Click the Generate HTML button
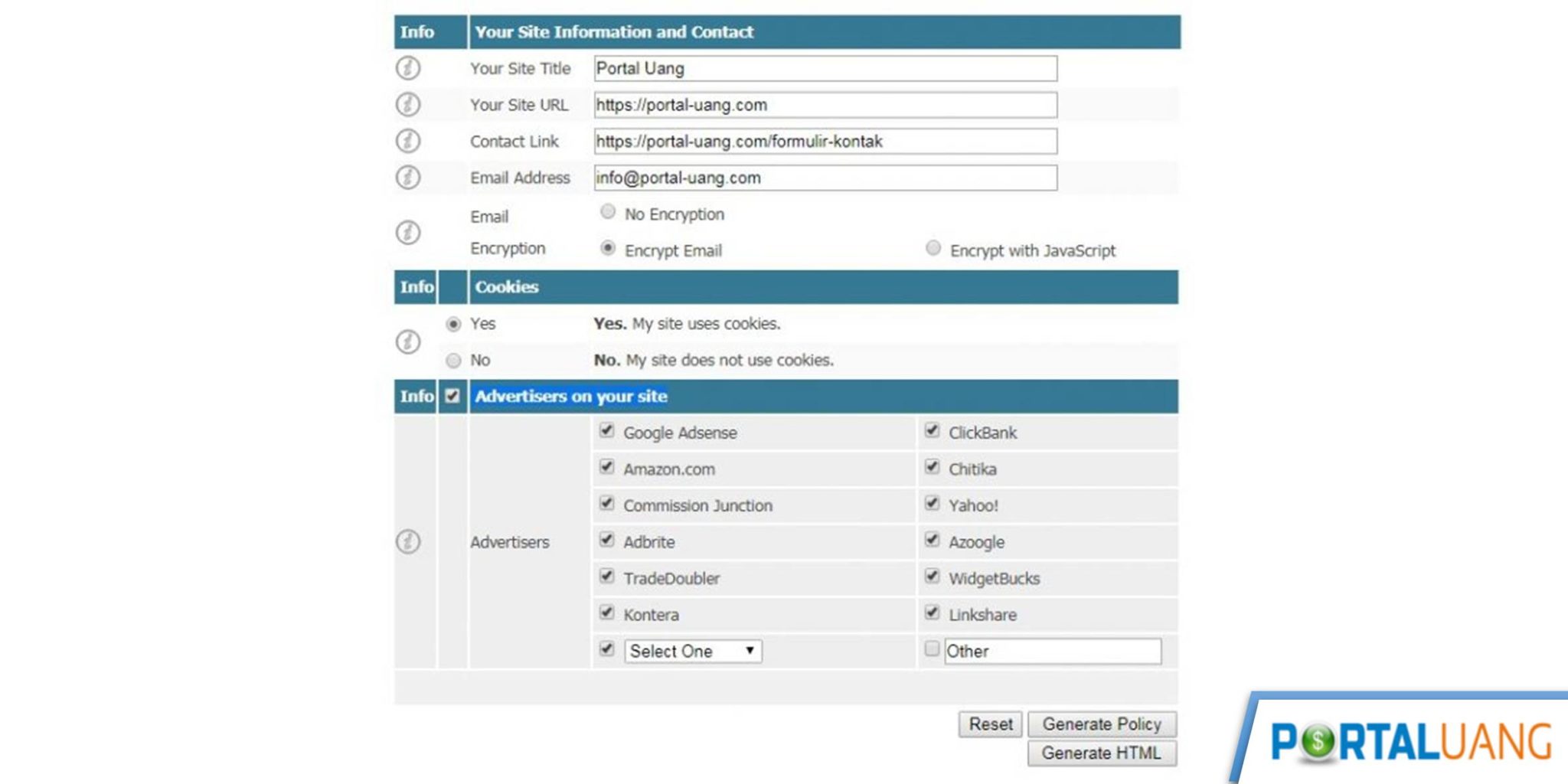The width and height of the screenshot is (1568, 784). click(x=1101, y=753)
